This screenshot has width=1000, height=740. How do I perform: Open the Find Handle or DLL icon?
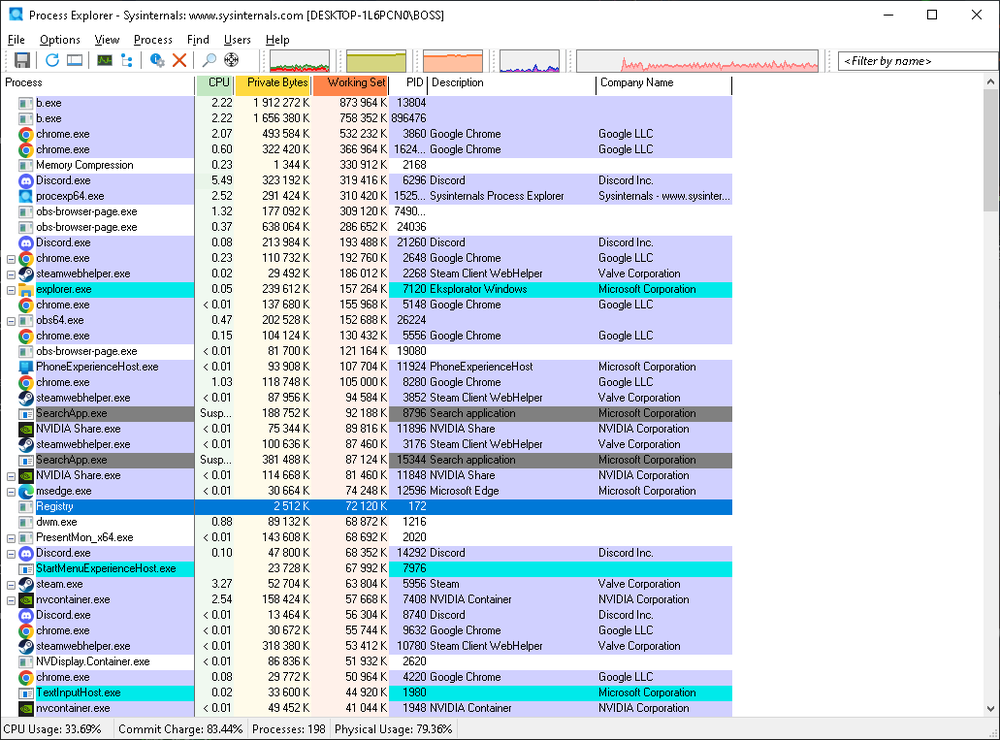[x=209, y=61]
